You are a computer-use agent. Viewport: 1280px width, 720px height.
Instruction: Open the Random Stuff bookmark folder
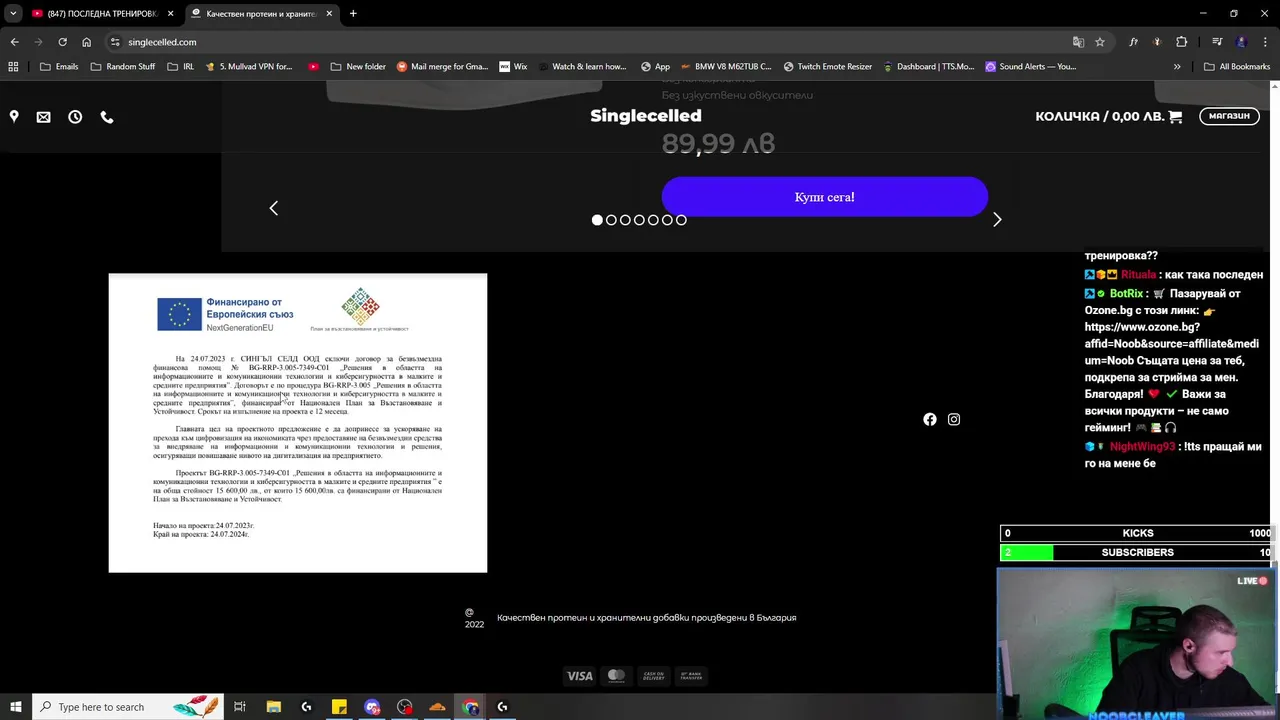(x=123, y=67)
